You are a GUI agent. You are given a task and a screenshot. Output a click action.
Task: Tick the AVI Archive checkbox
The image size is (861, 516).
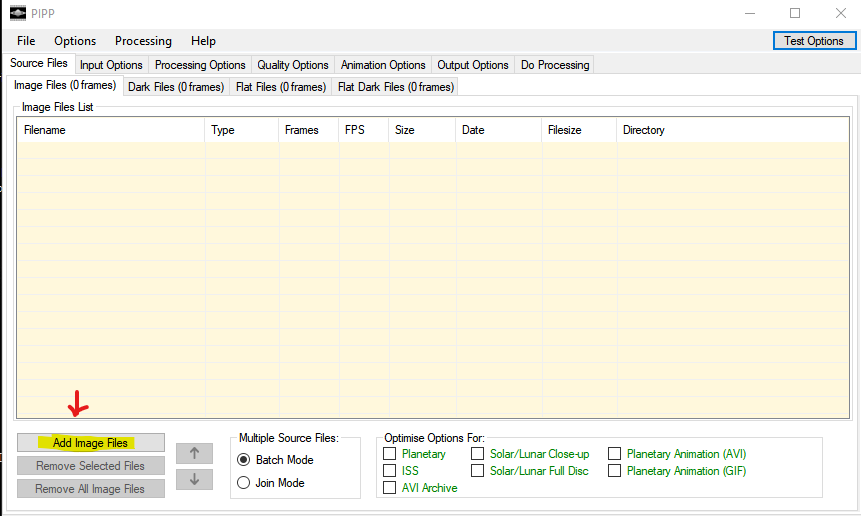(x=390, y=488)
